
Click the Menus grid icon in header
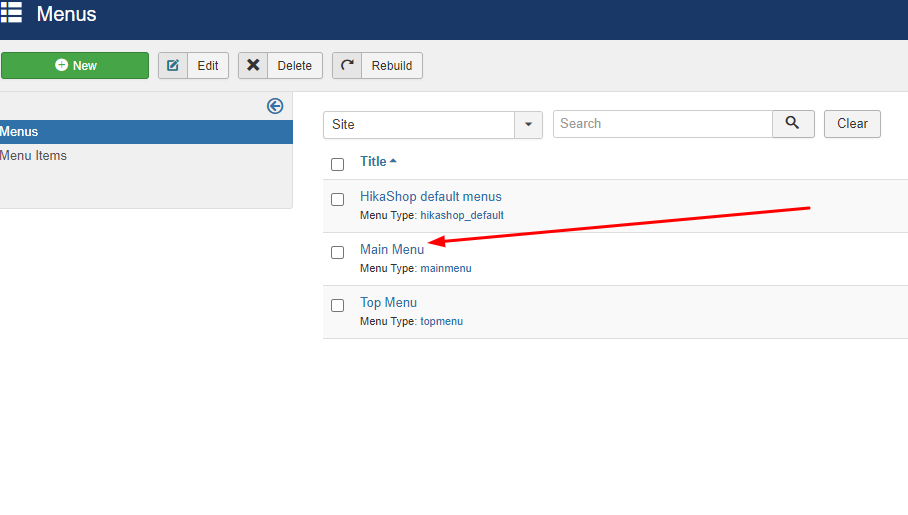pos(10,12)
